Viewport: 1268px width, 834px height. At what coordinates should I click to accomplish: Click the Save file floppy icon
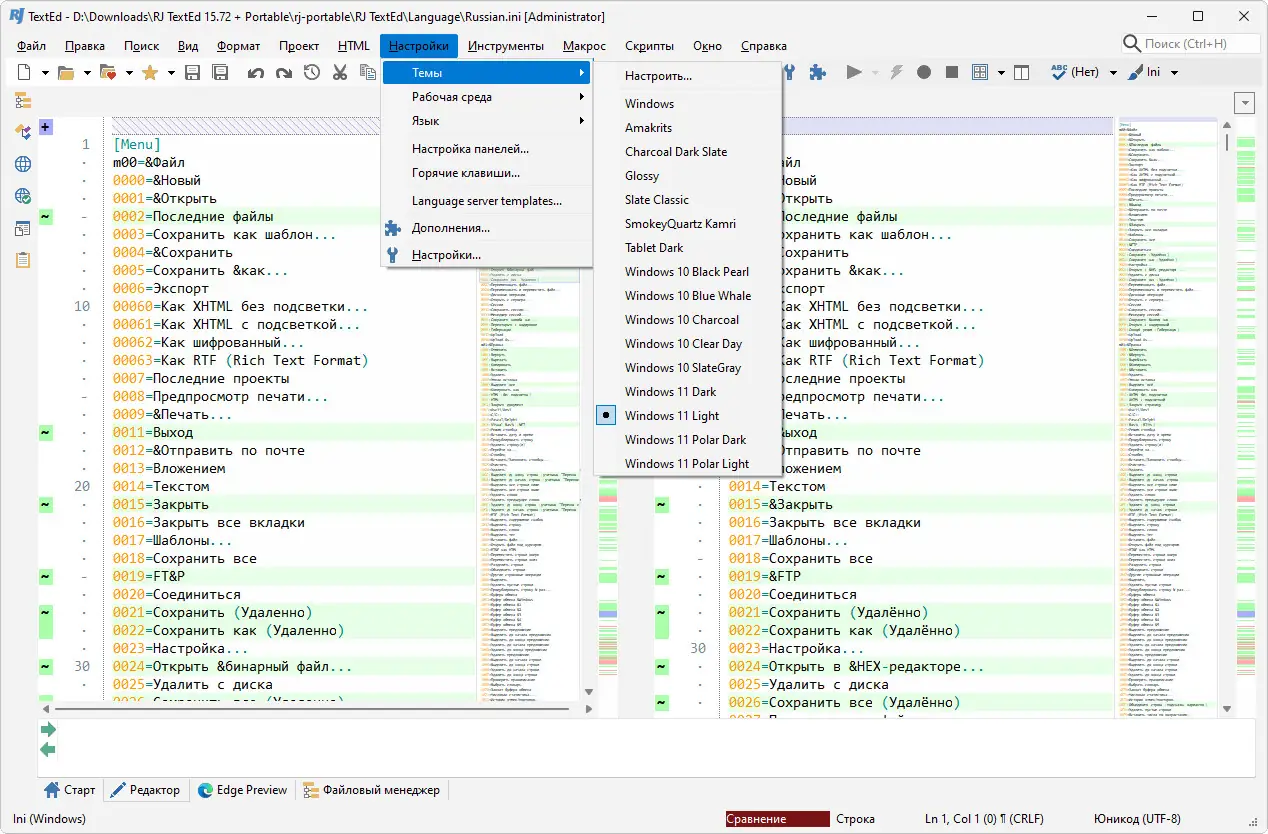point(193,72)
